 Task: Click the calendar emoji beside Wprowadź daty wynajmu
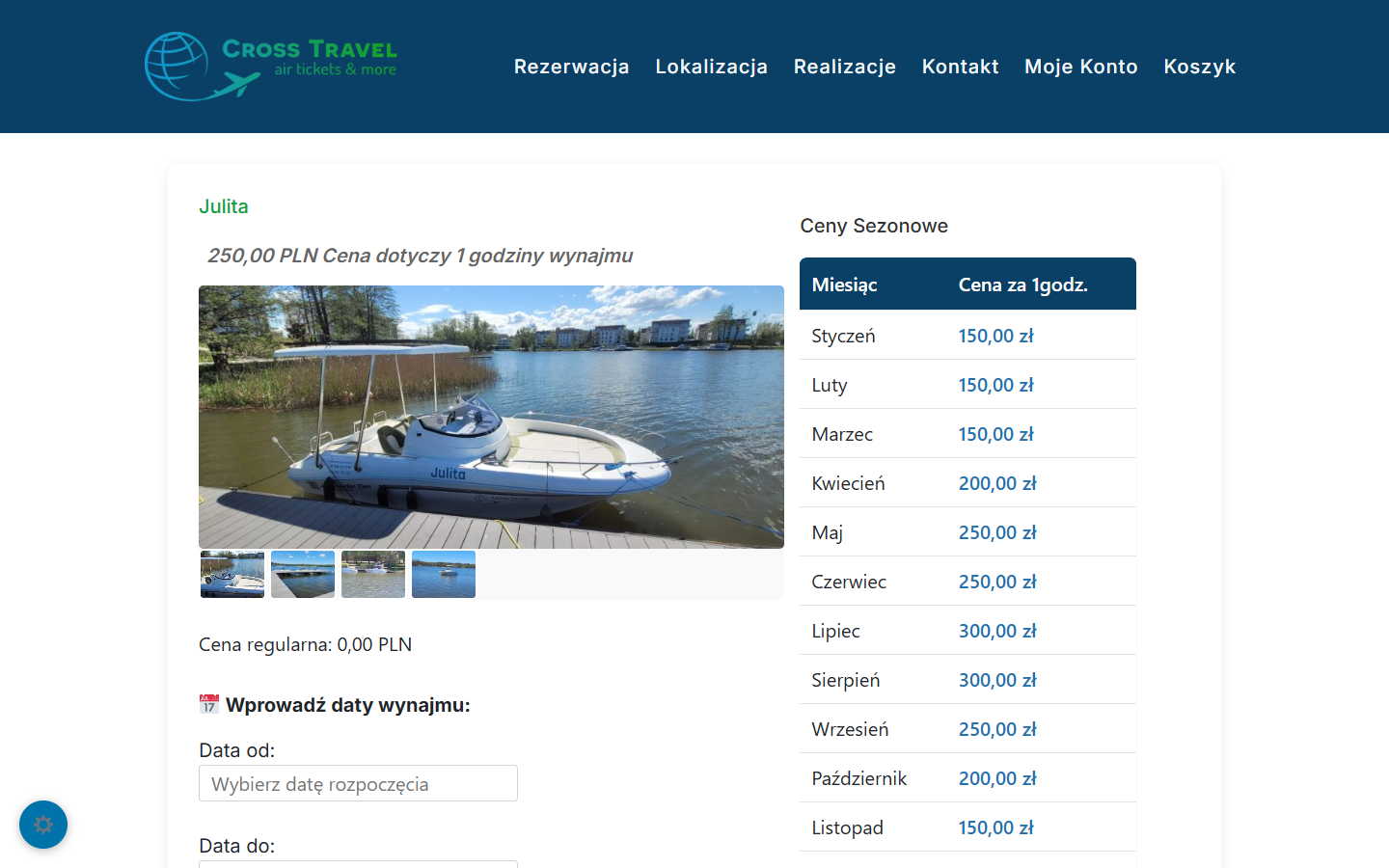pyautogui.click(x=209, y=704)
